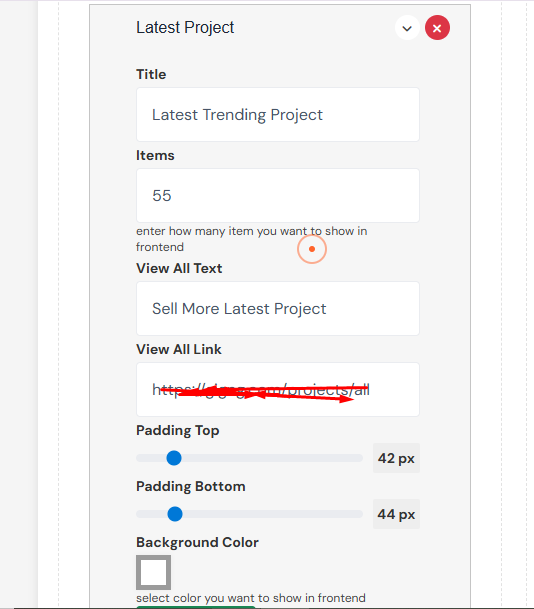This screenshot has height=609, width=534.
Task: Select the View All Text input box
Action: [x=278, y=308]
